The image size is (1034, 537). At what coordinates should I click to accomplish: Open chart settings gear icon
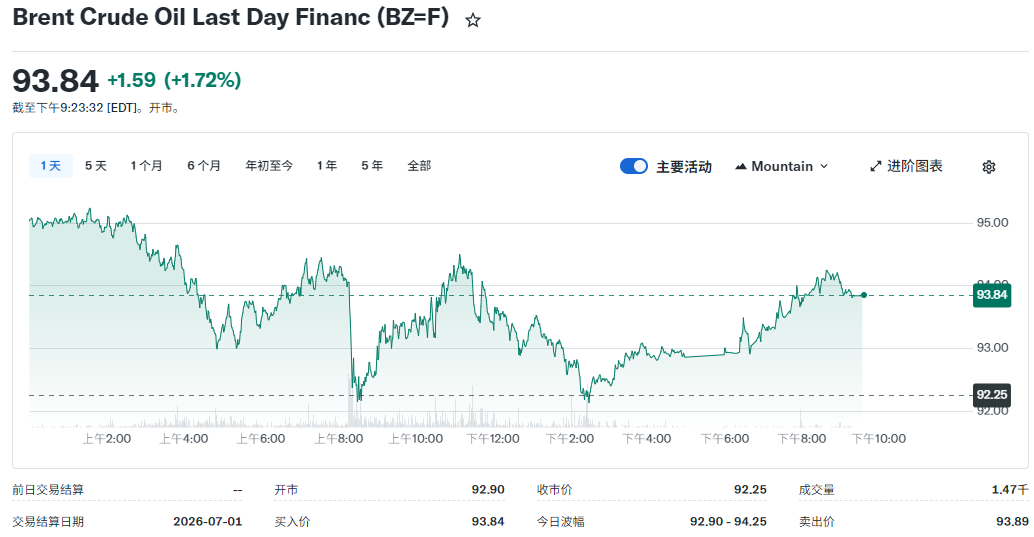(988, 167)
